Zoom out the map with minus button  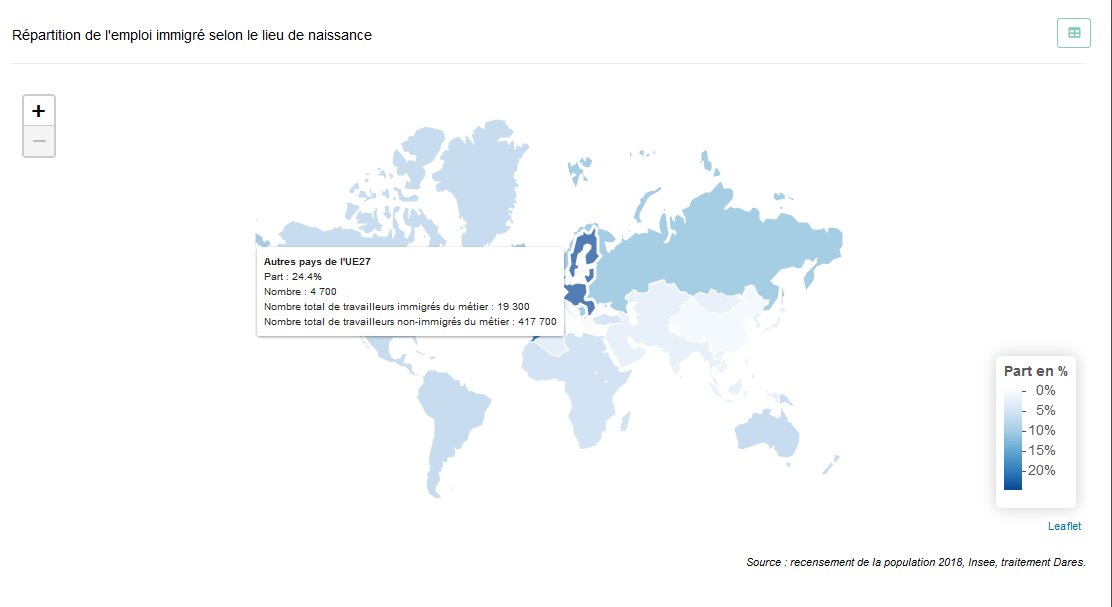[39, 141]
